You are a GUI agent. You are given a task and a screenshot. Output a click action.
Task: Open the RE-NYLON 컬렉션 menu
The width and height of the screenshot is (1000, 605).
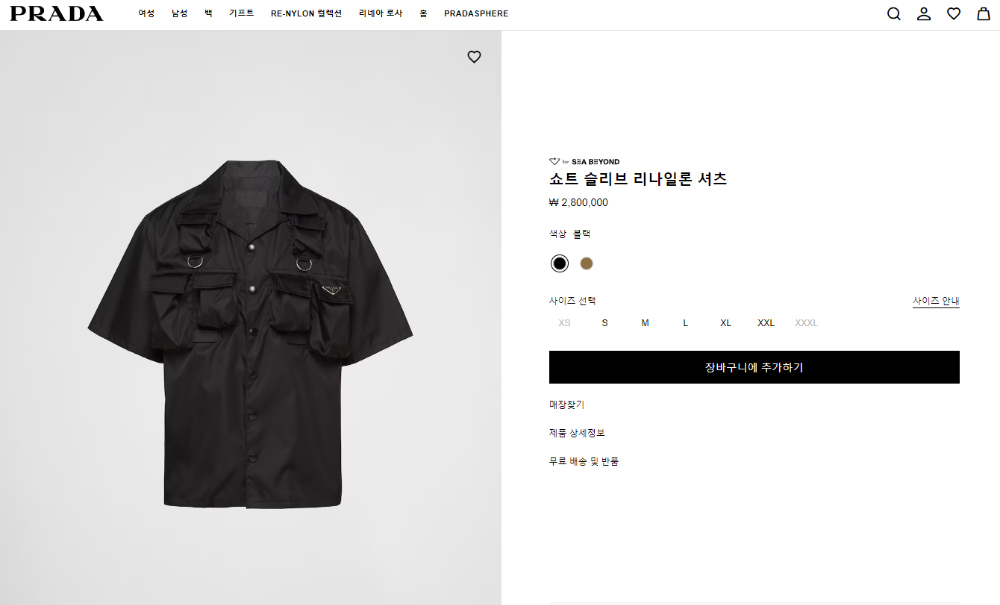click(x=306, y=14)
